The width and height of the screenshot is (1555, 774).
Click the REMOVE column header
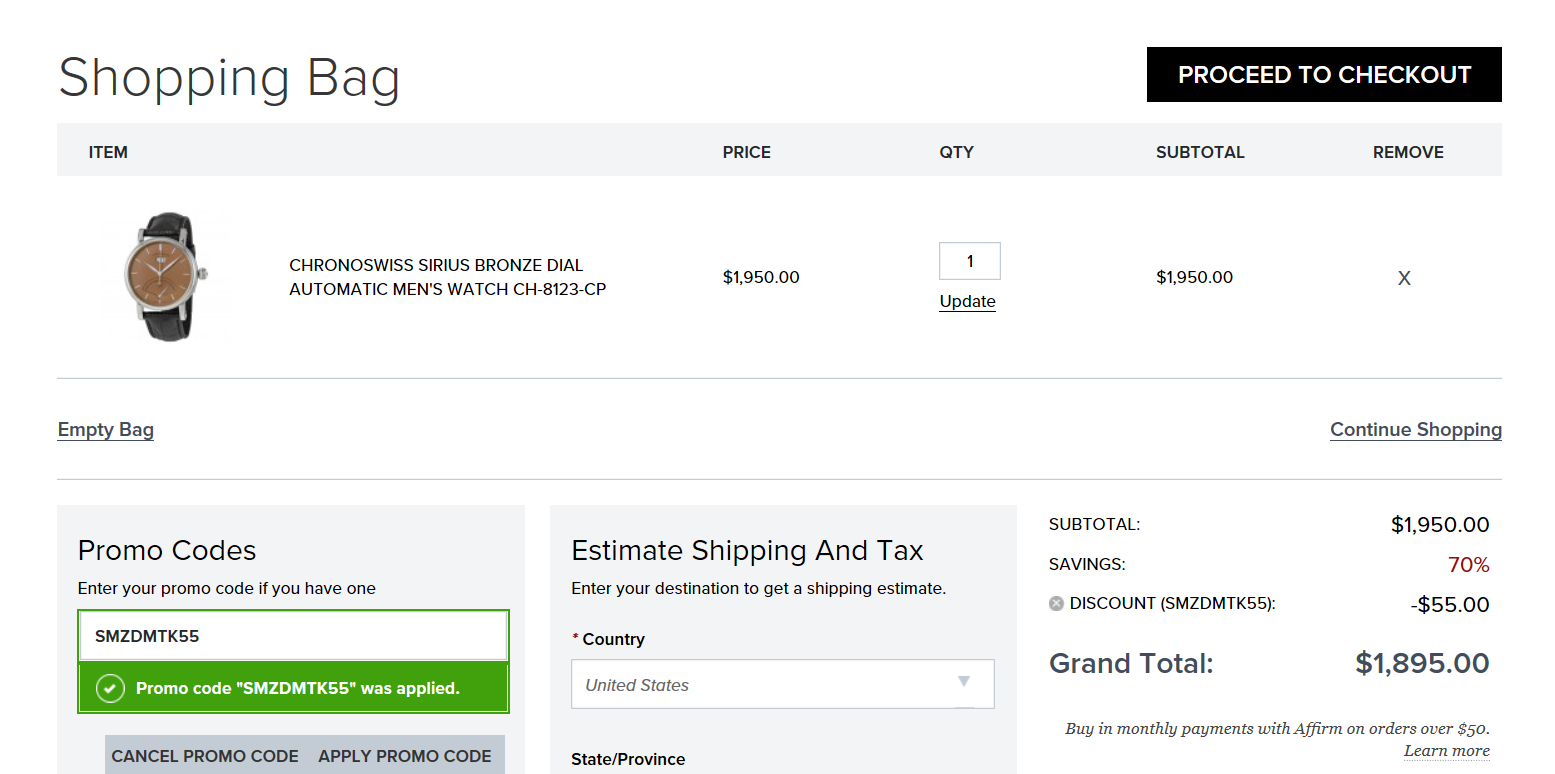tap(1408, 152)
